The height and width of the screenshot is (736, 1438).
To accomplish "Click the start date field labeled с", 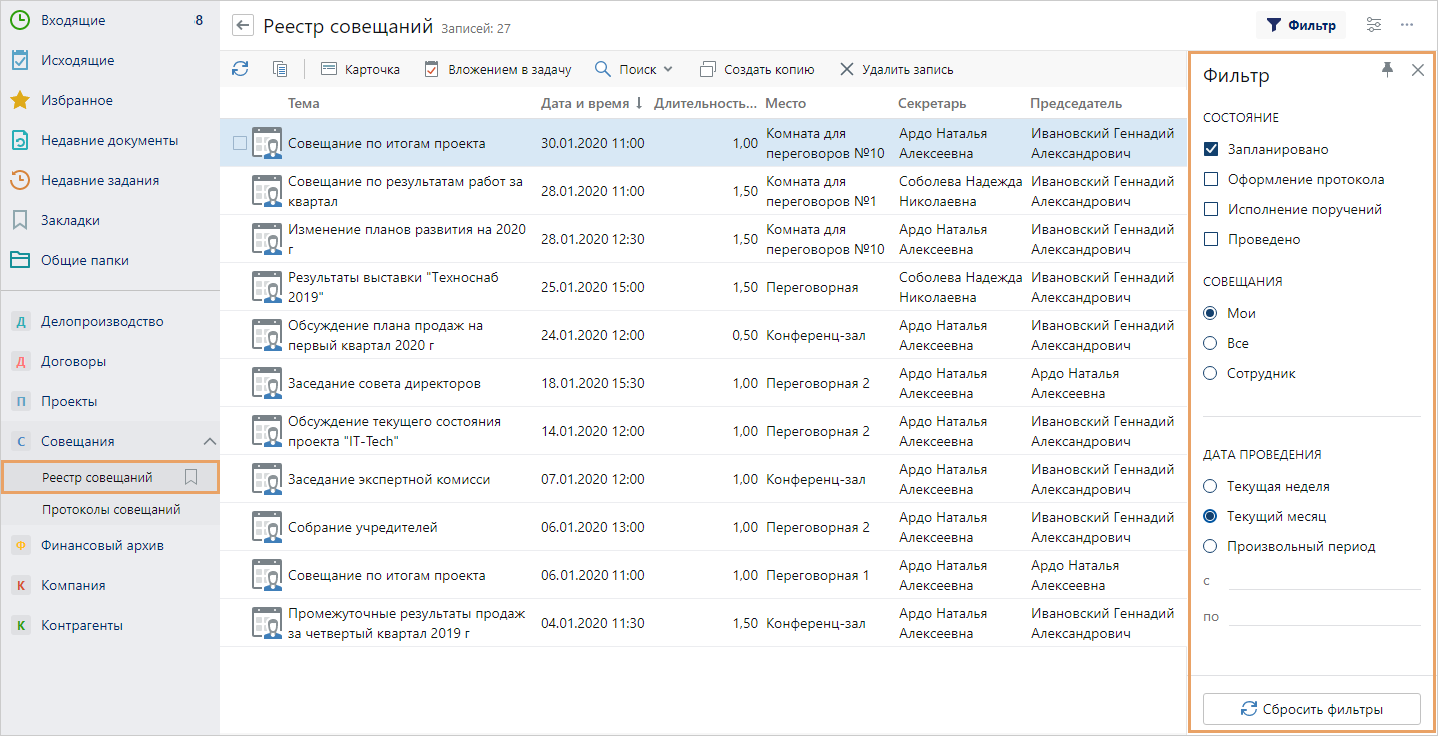I will 1323,580.
